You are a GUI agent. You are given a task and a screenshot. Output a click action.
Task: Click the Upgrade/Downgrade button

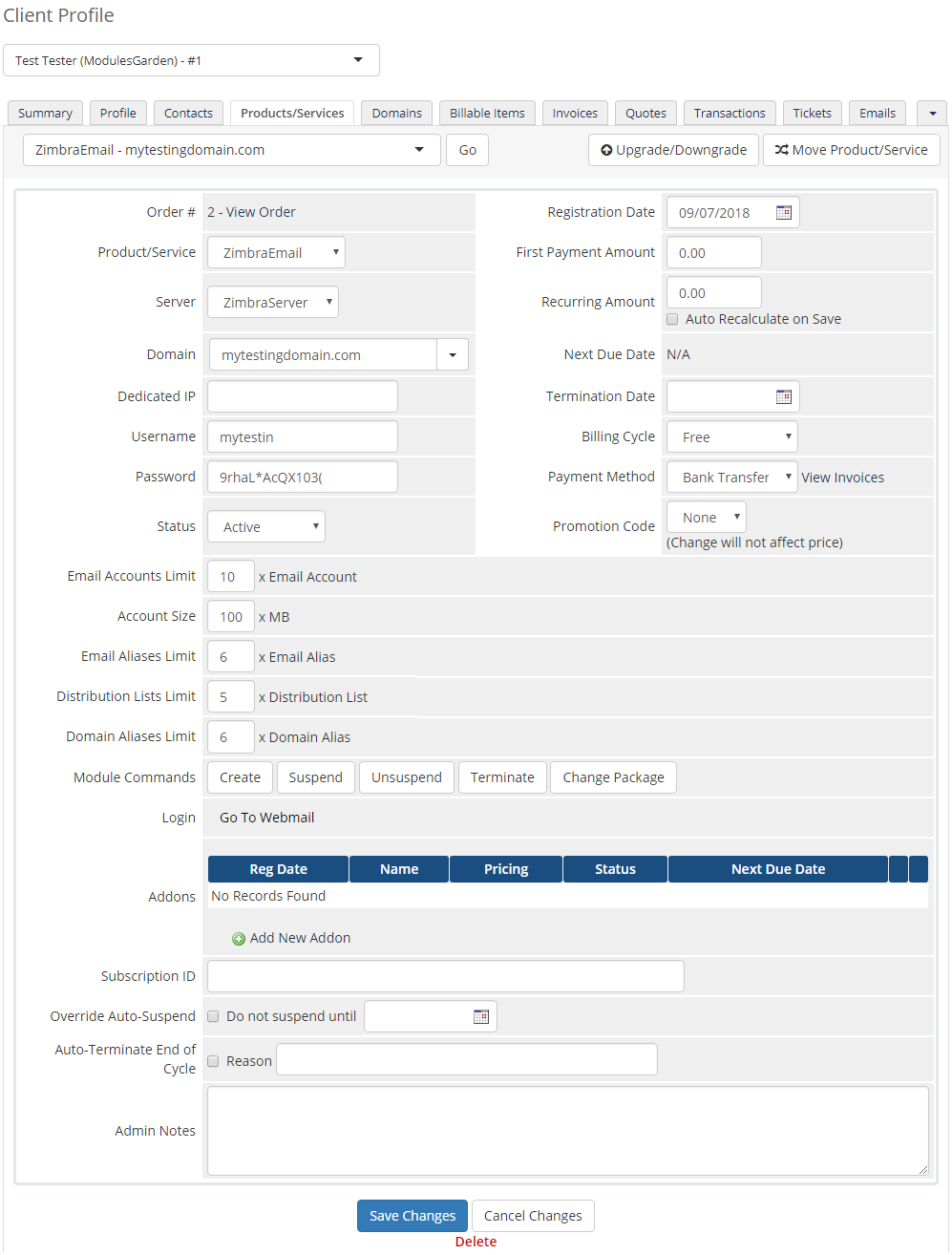tap(674, 150)
